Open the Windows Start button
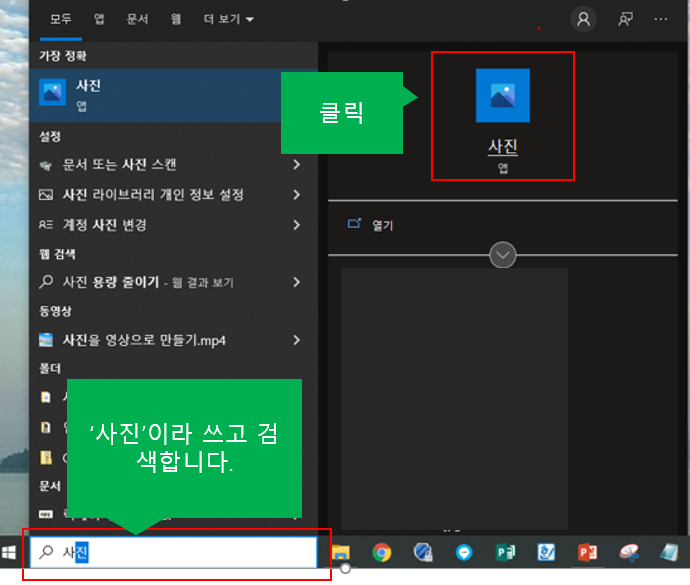The height and width of the screenshot is (585, 690). (x=9, y=552)
